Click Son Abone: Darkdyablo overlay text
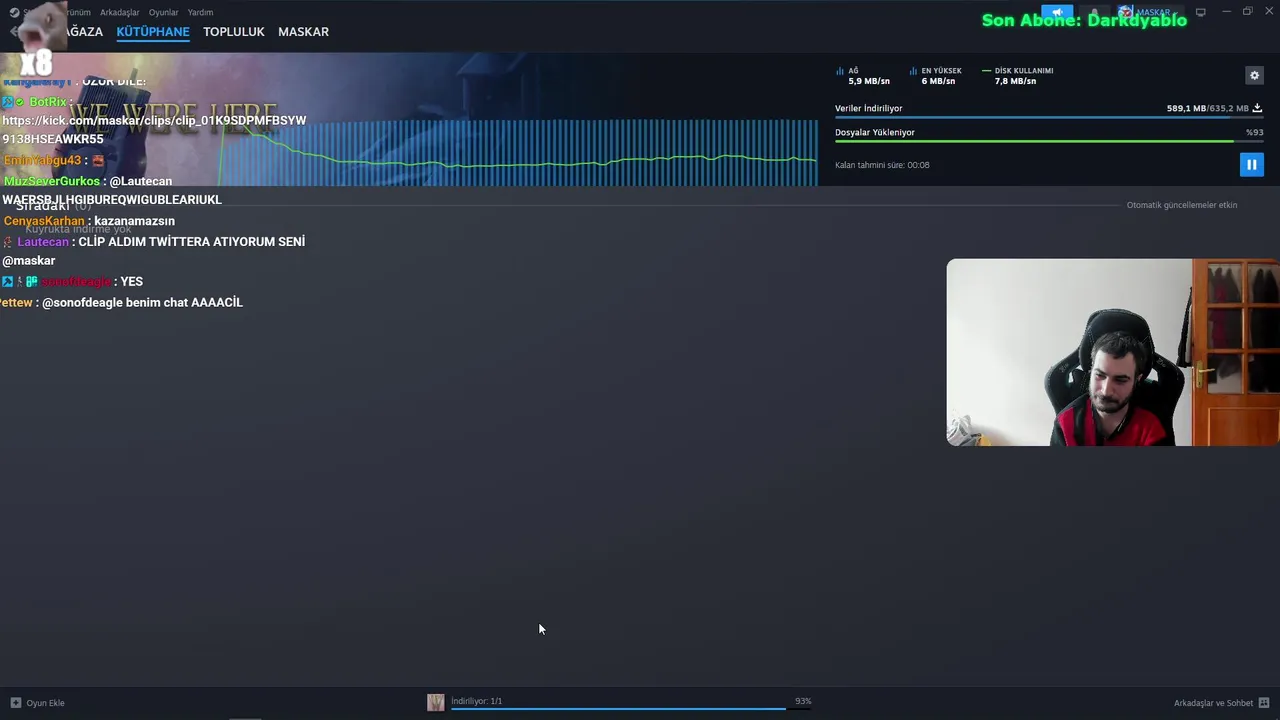1280x720 pixels. pyautogui.click(x=1084, y=20)
